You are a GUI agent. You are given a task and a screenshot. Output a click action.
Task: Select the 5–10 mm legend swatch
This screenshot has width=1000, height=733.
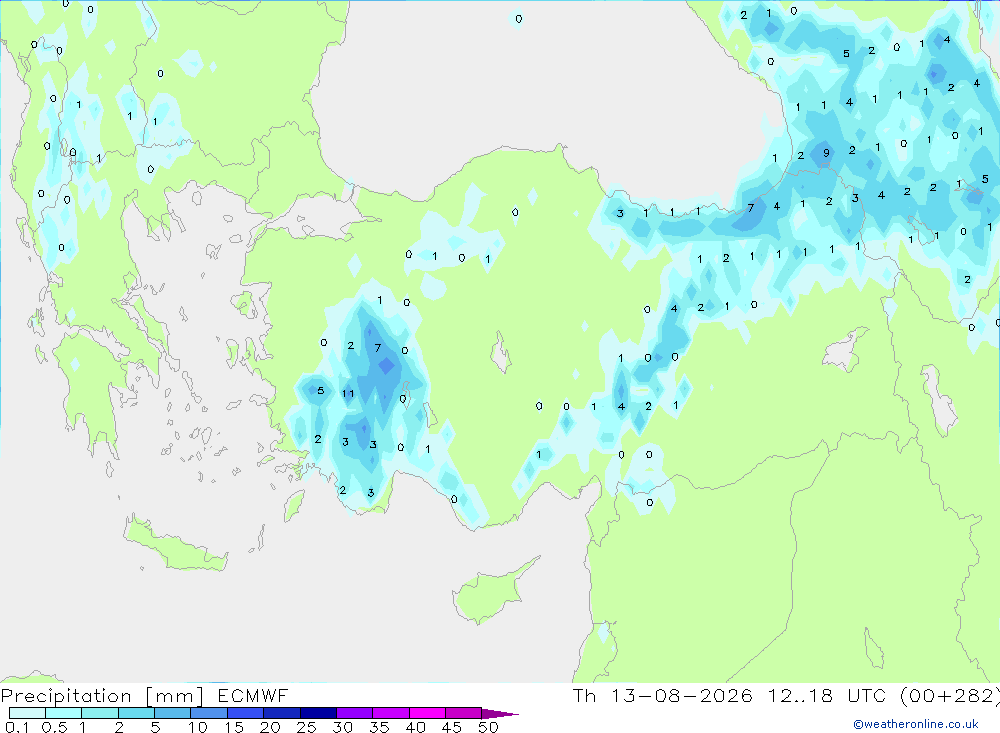(173, 713)
